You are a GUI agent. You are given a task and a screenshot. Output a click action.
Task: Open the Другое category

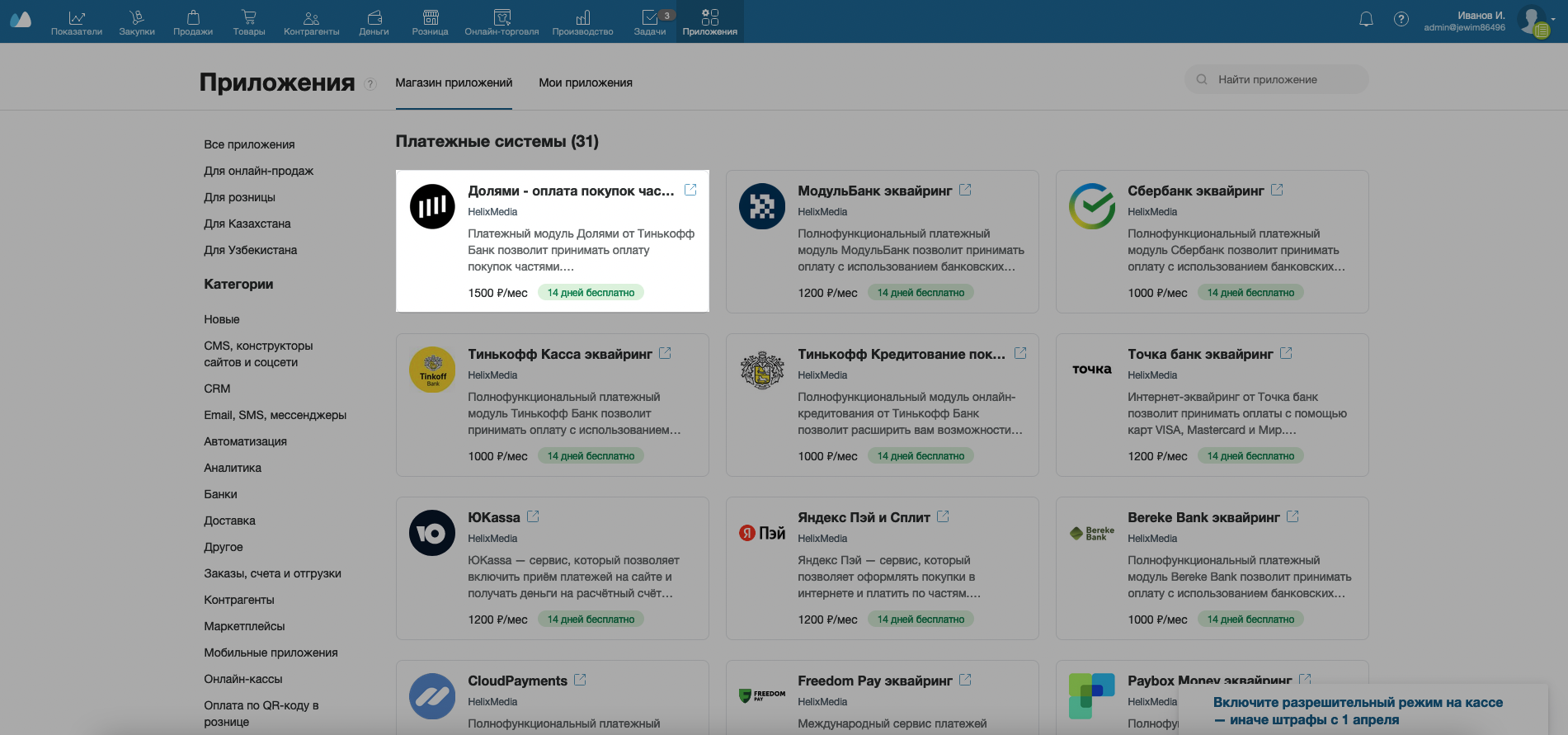tap(224, 547)
